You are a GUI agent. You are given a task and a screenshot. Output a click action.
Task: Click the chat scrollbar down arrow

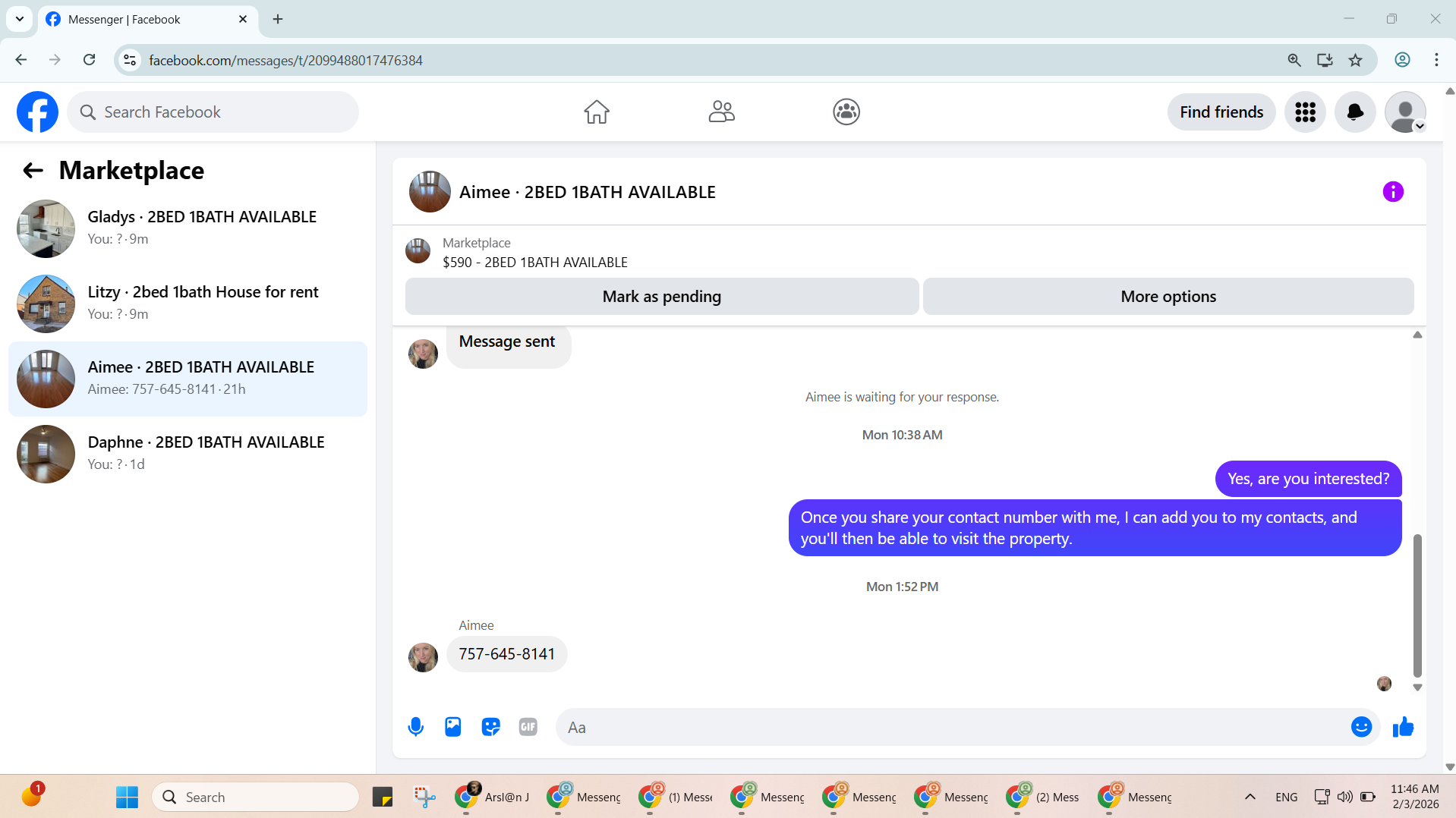1417,687
